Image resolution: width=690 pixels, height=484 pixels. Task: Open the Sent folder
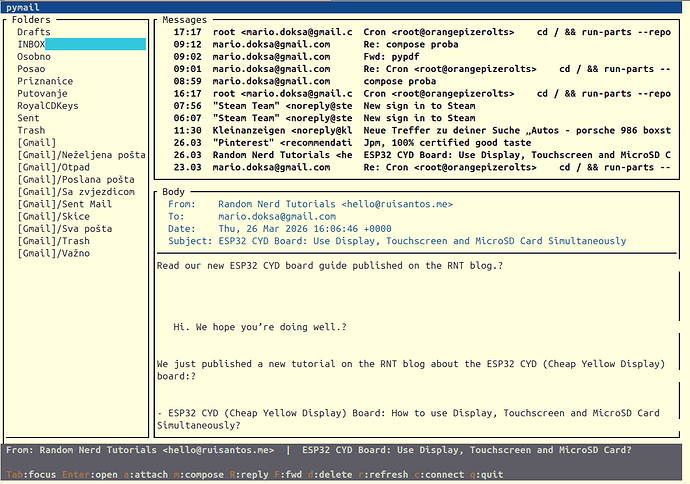pyautogui.click(x=29, y=118)
